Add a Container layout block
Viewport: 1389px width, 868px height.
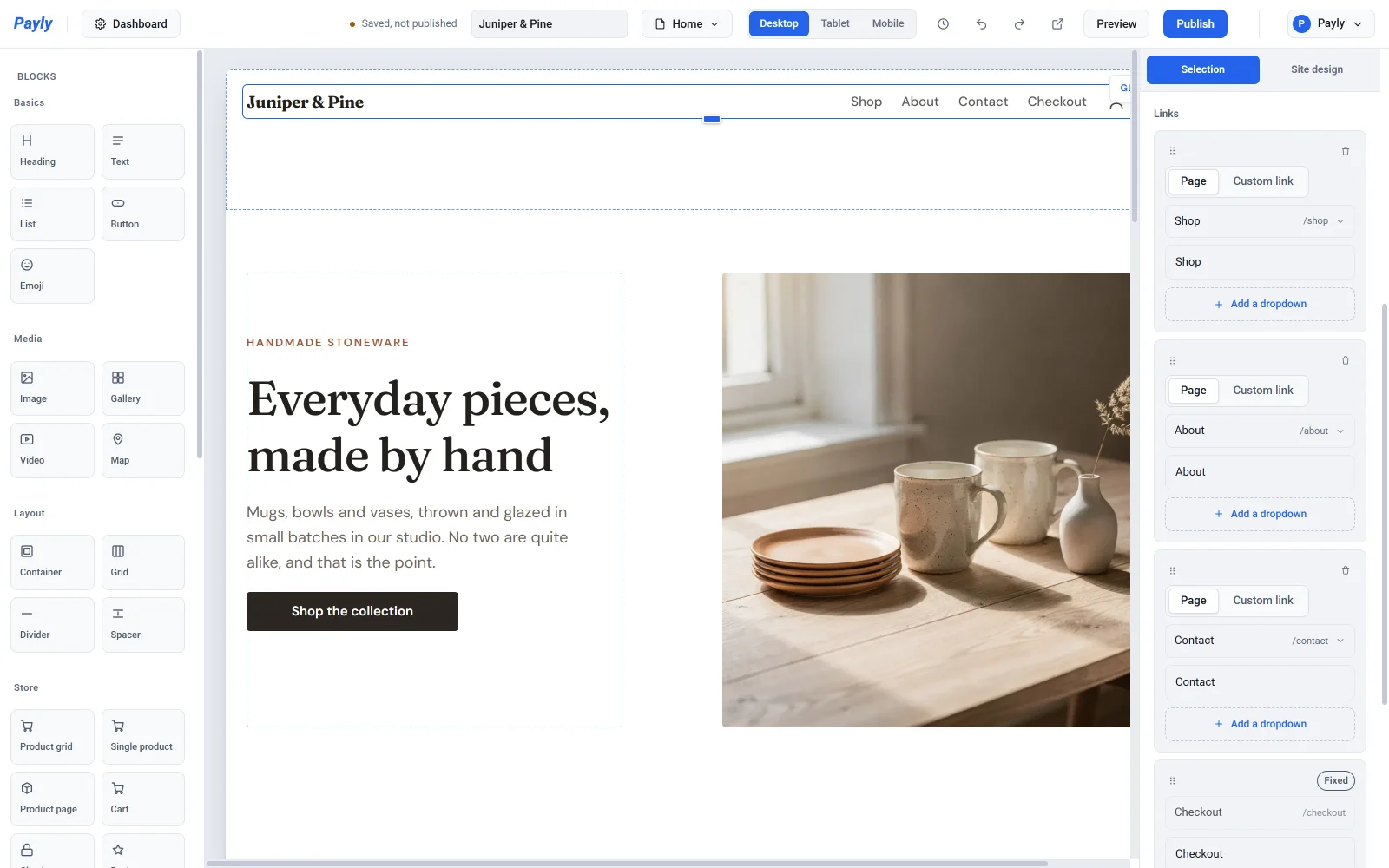(x=52, y=562)
